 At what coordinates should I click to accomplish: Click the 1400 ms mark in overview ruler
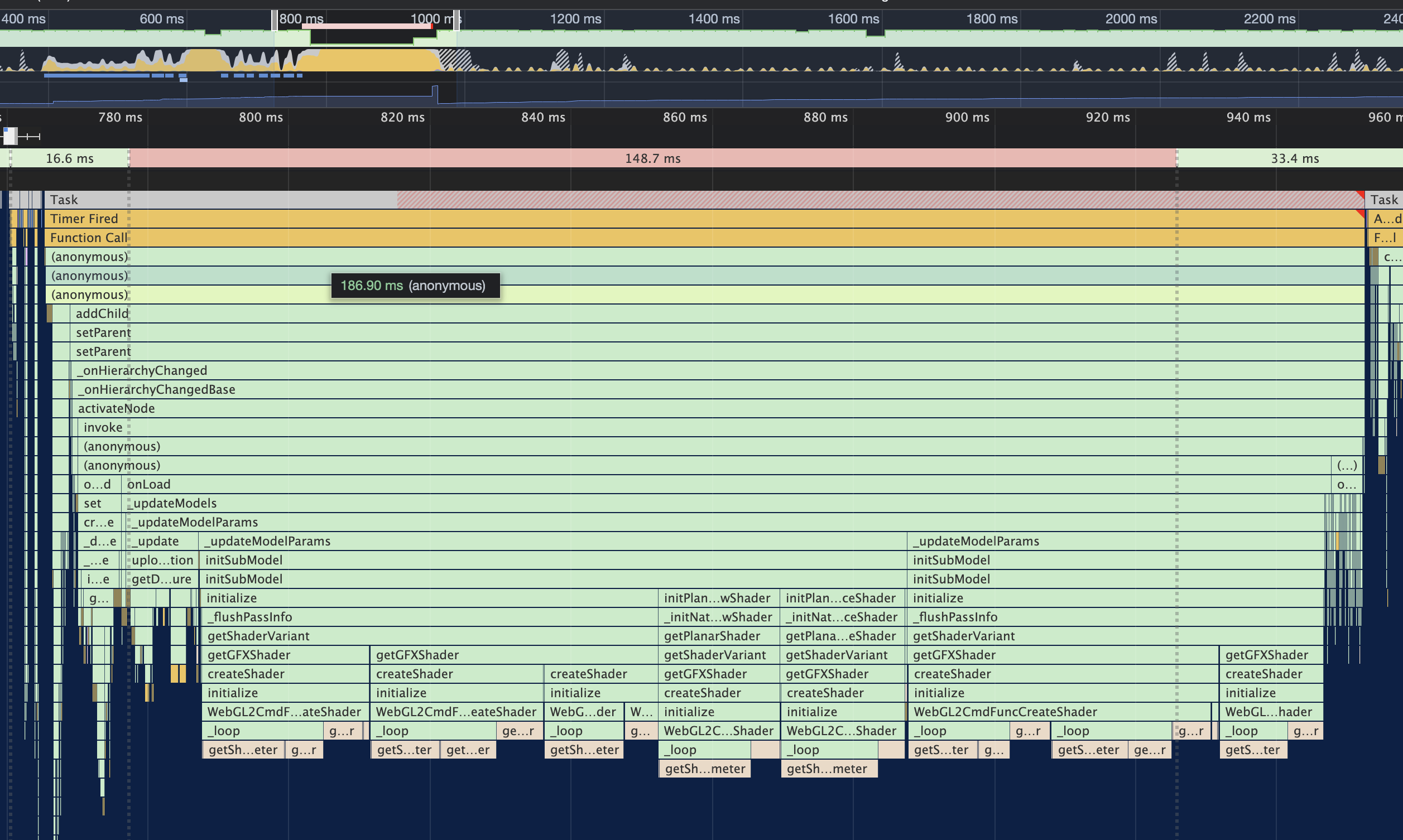pos(713,20)
